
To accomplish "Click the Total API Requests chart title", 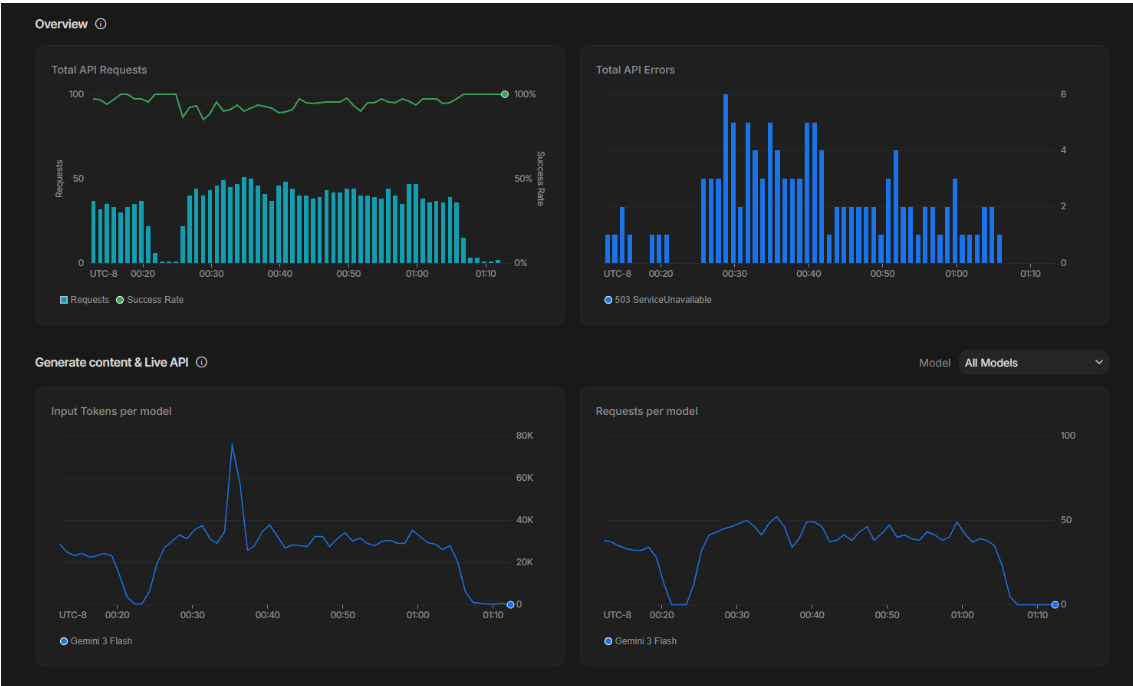I will coord(99,70).
